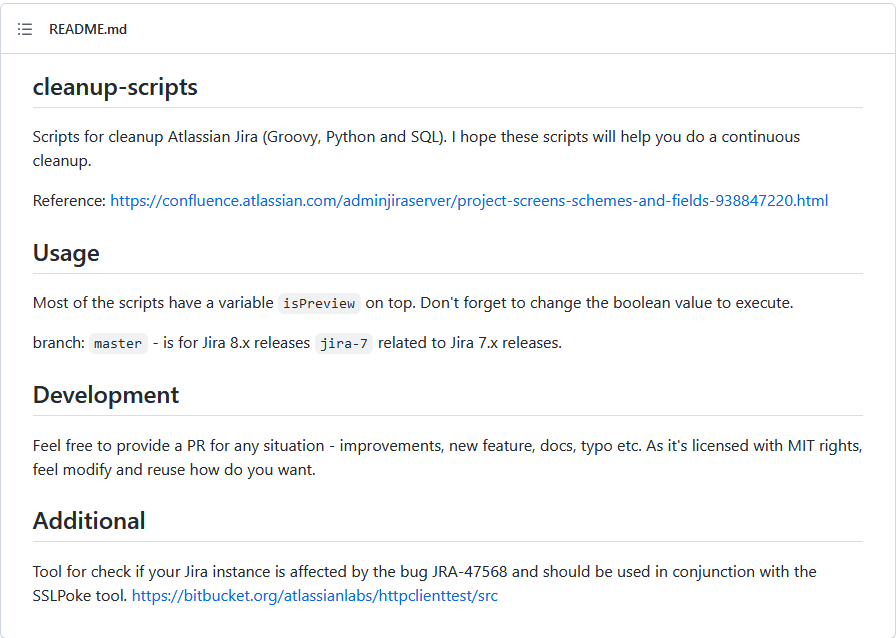Select the Development section heading
The height and width of the screenshot is (638, 896).
tap(105, 395)
